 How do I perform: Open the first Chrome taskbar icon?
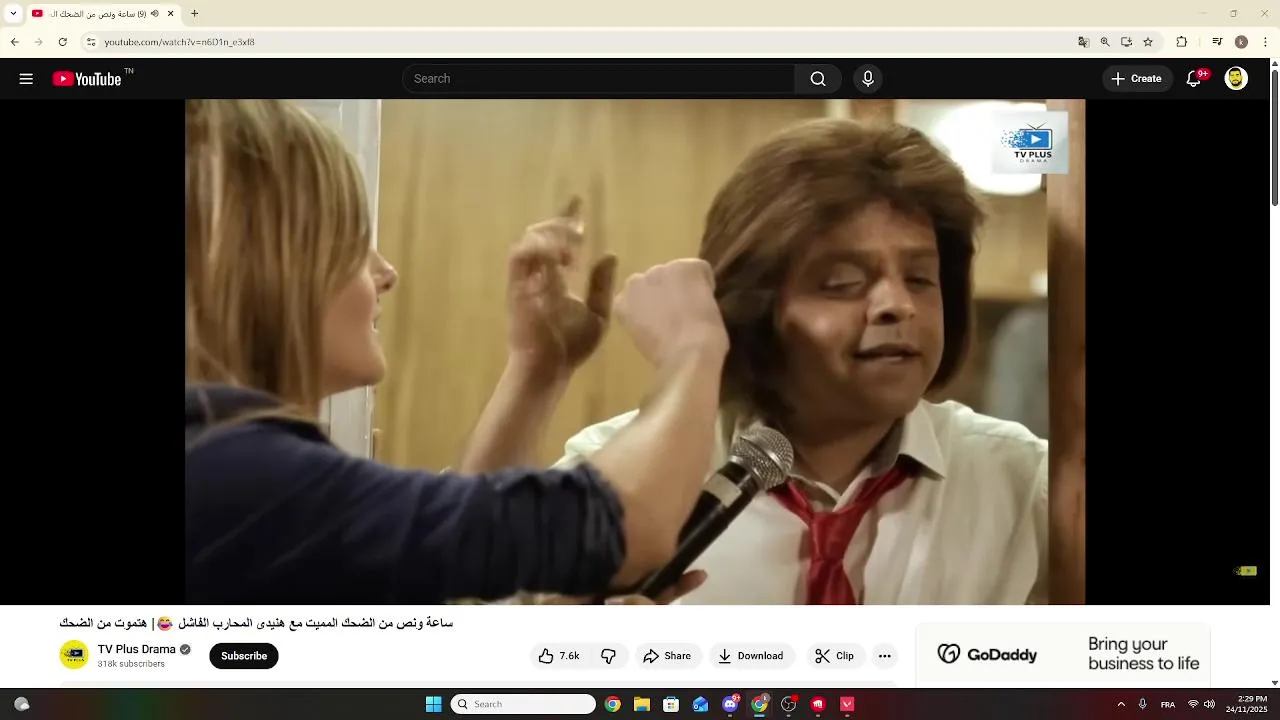[x=613, y=704]
